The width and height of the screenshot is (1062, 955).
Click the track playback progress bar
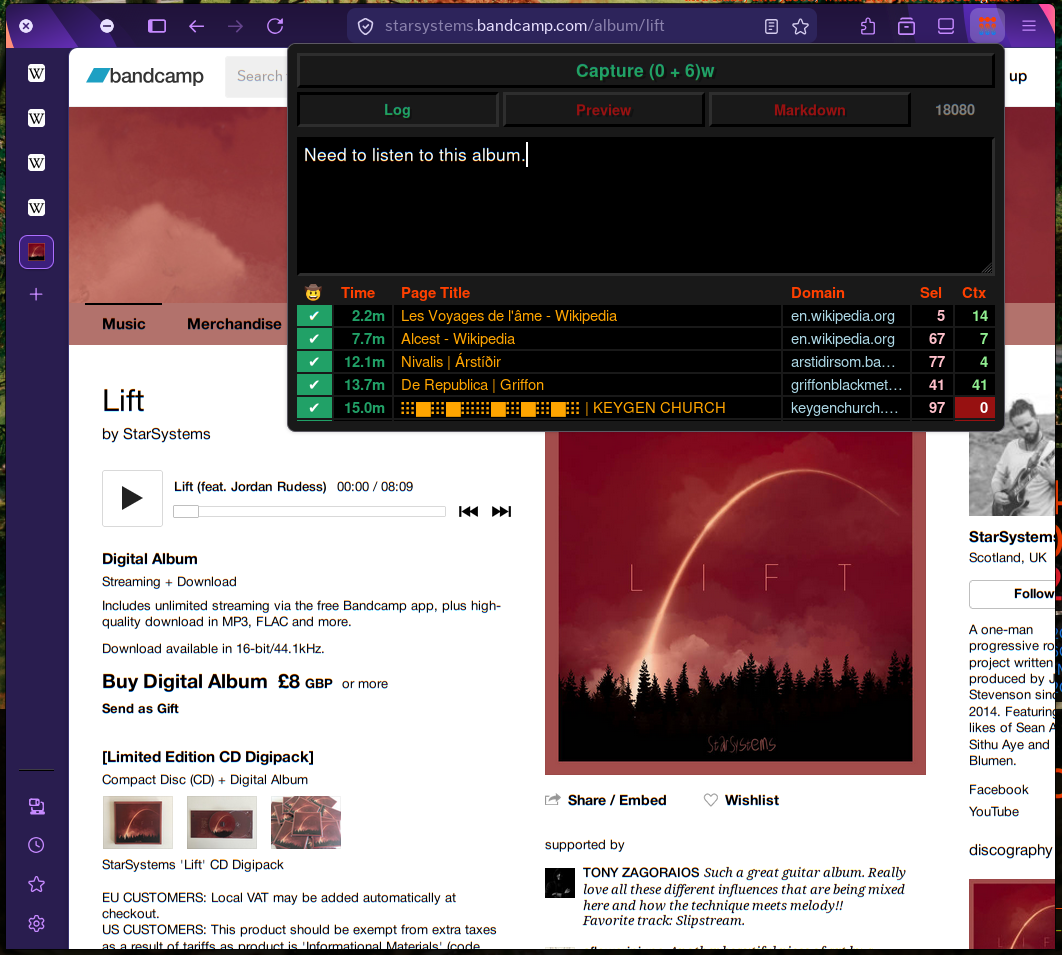click(x=309, y=511)
